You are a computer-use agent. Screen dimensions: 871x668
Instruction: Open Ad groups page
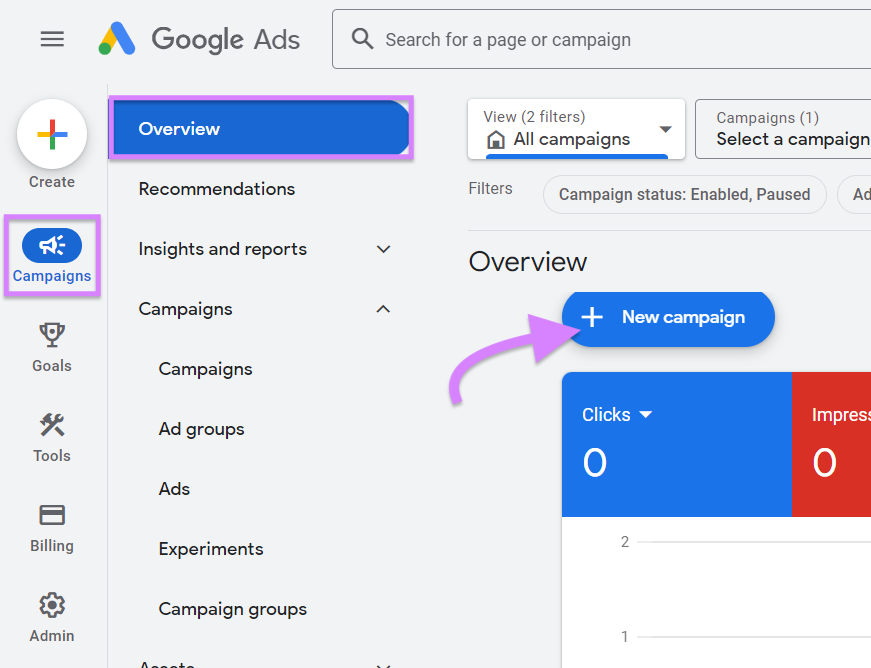coord(202,429)
